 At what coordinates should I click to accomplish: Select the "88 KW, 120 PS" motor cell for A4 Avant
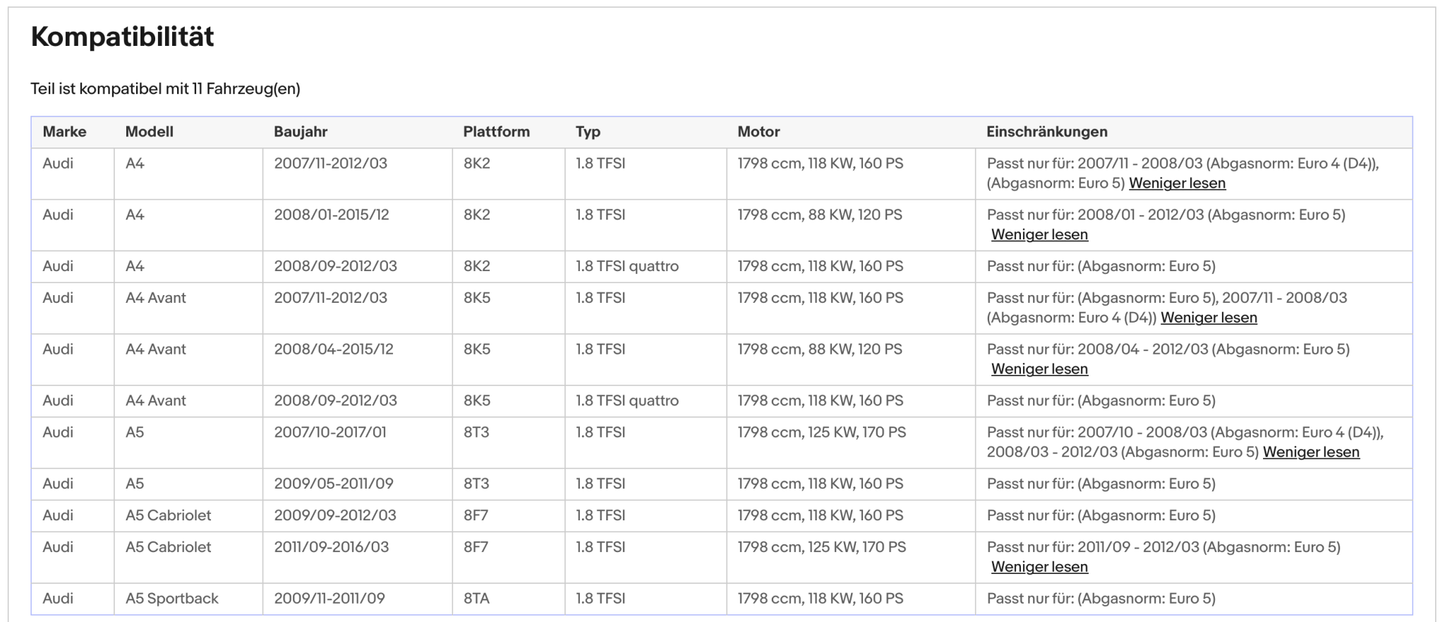819,350
